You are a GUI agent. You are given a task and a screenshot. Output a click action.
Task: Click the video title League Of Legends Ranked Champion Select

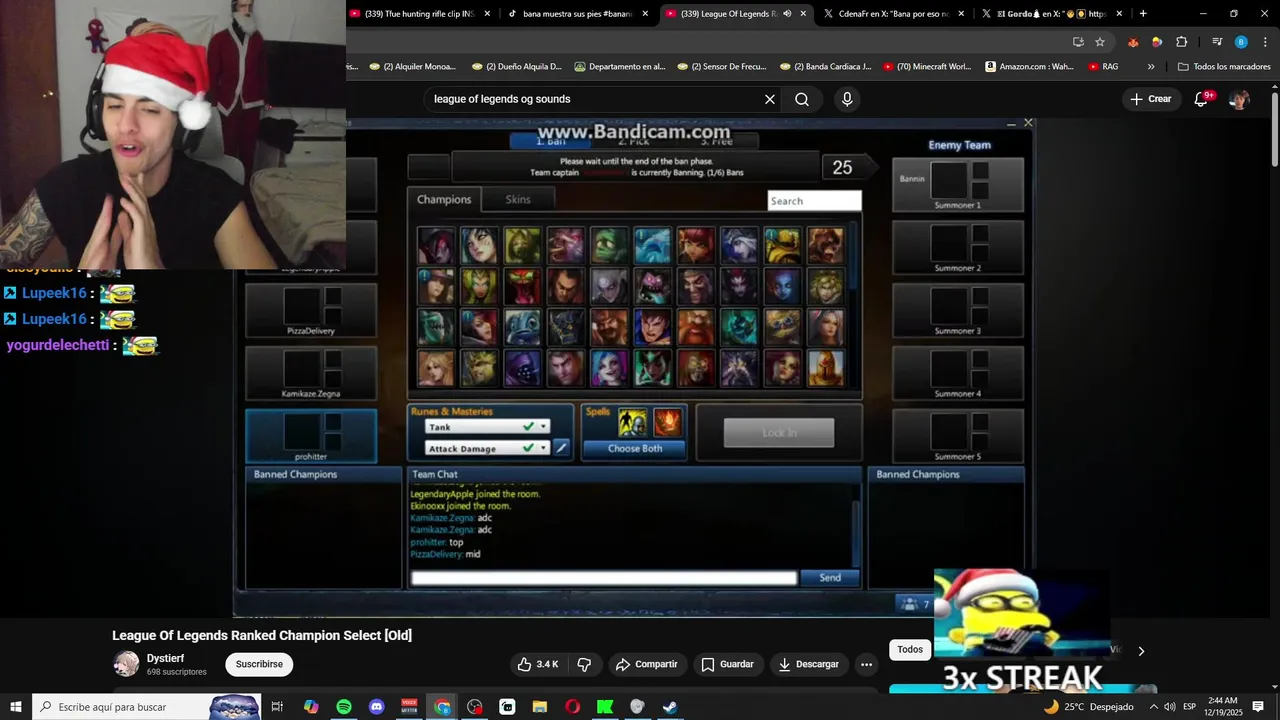click(262, 635)
